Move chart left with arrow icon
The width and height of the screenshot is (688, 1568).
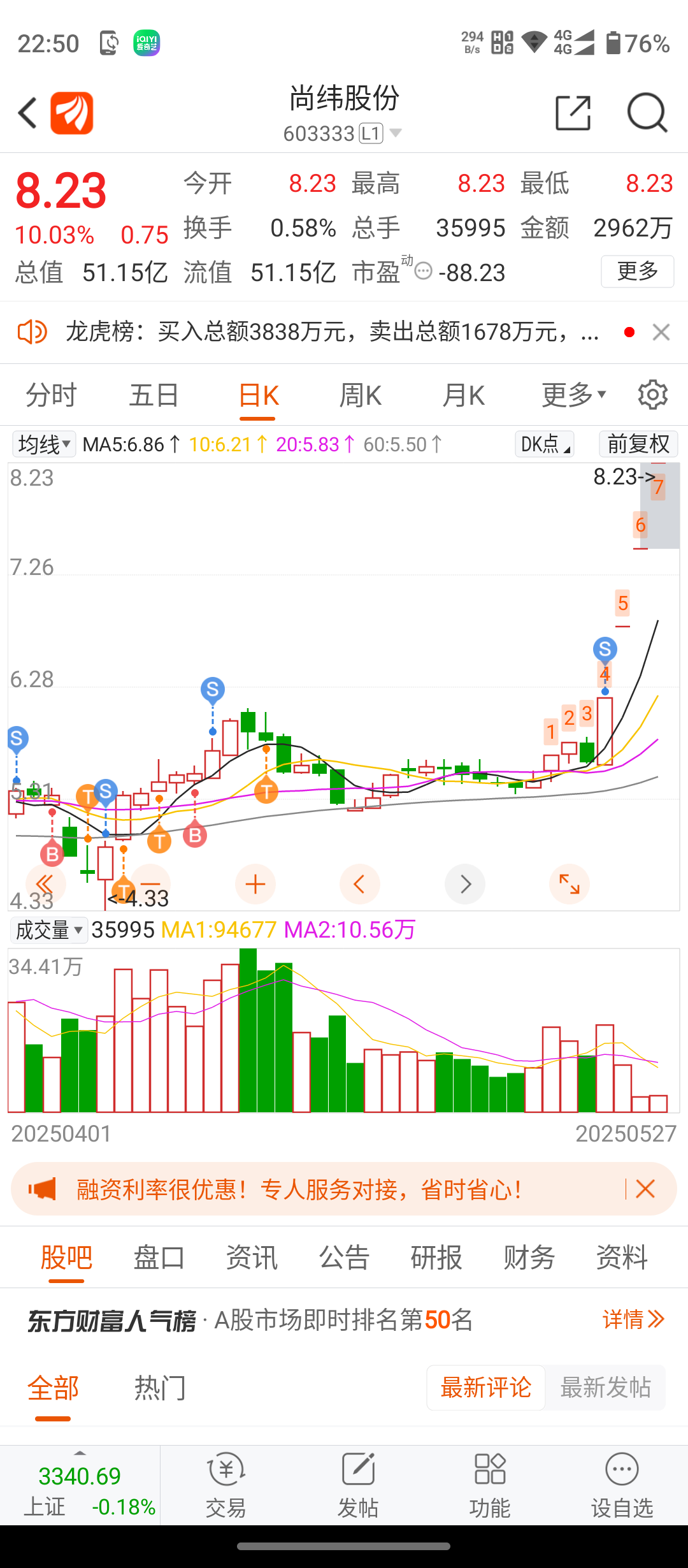pos(360,884)
